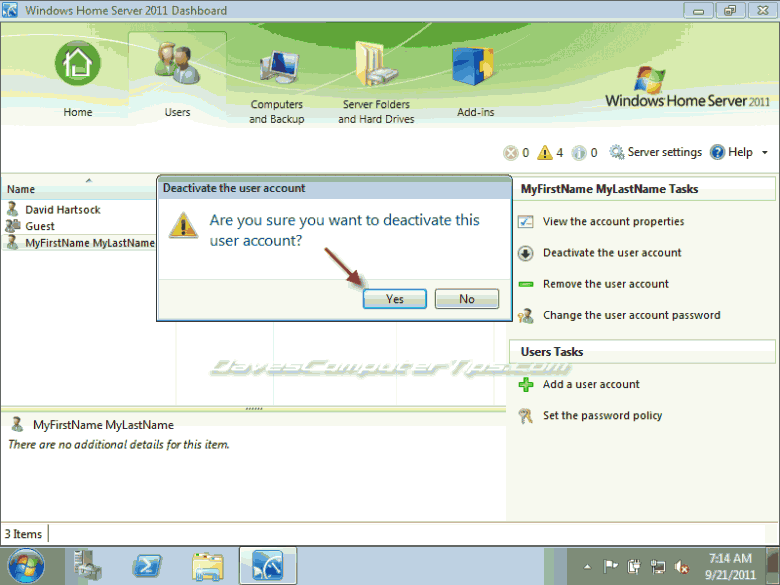Open the Windows Start button

pos(26,566)
